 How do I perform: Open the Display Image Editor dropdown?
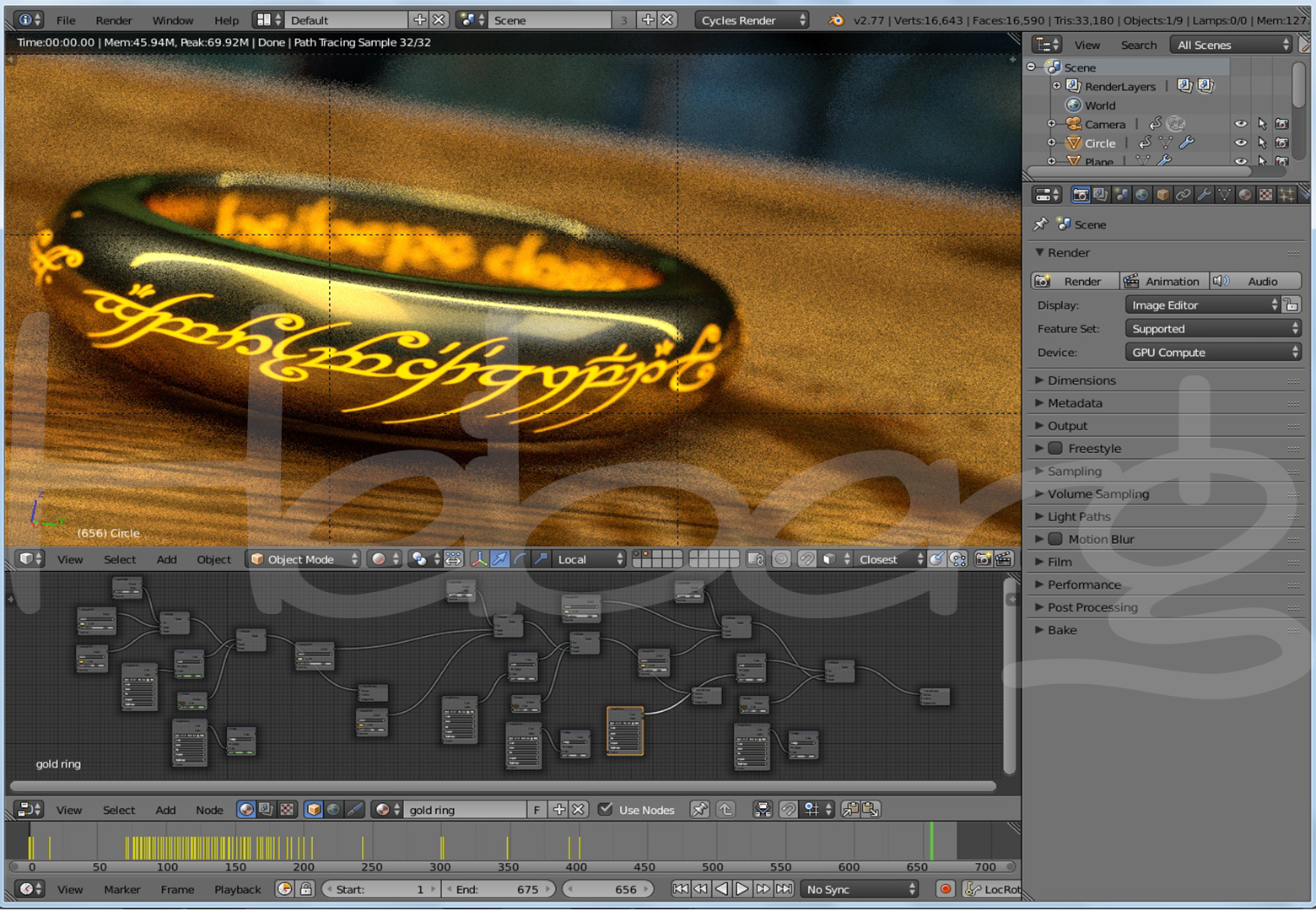point(1203,305)
